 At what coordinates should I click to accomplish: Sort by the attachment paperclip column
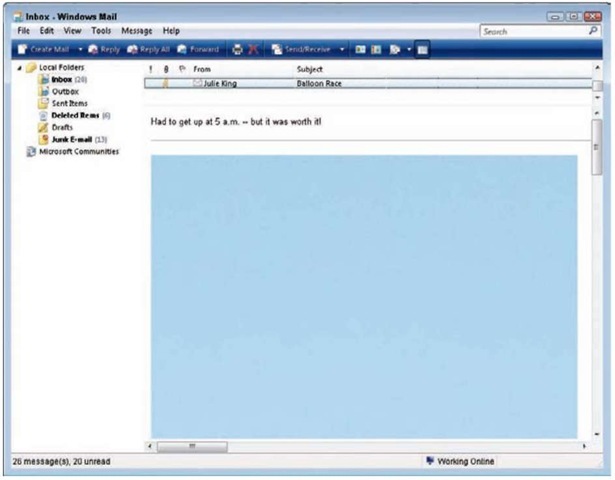pos(166,69)
